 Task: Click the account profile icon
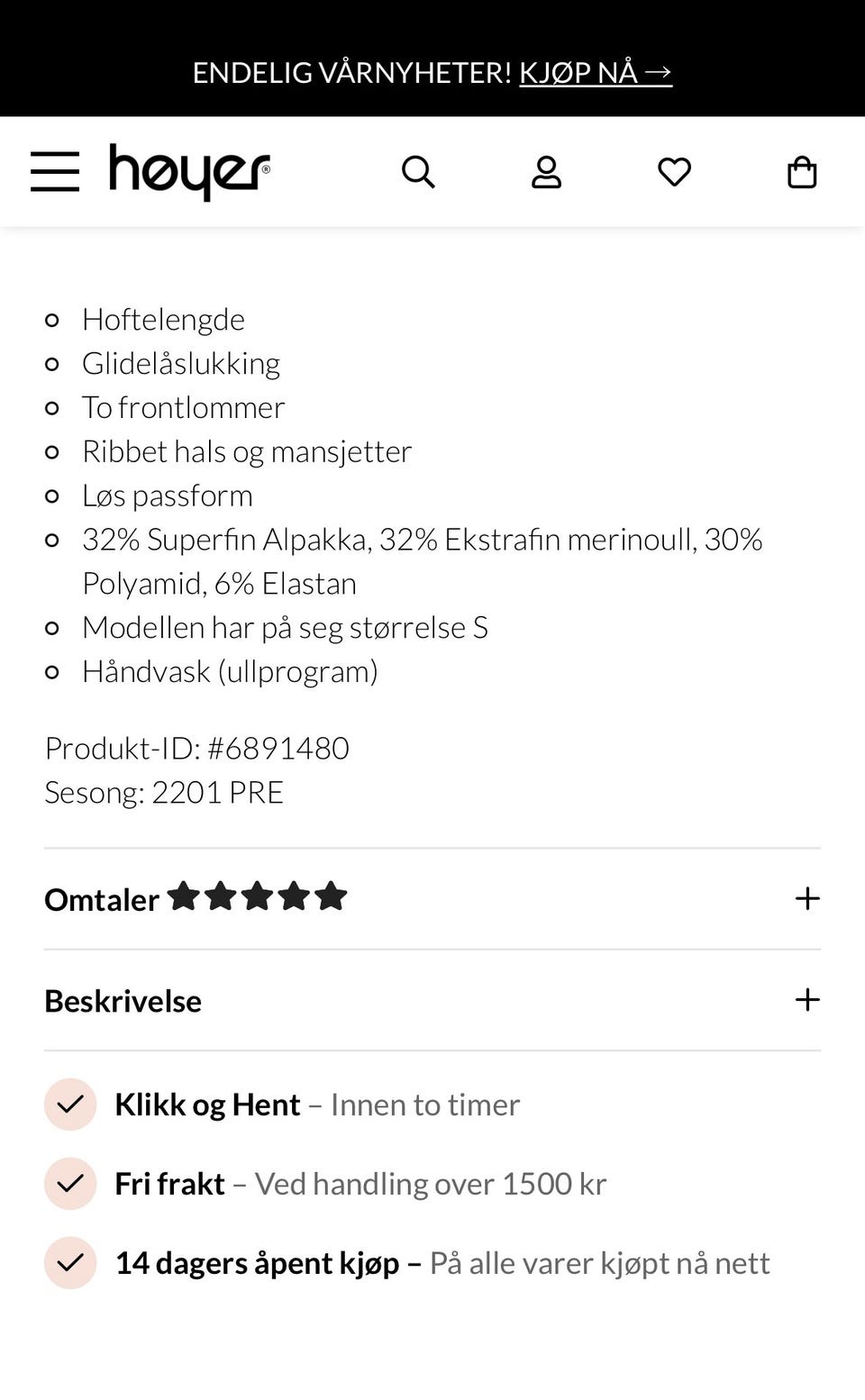[547, 171]
